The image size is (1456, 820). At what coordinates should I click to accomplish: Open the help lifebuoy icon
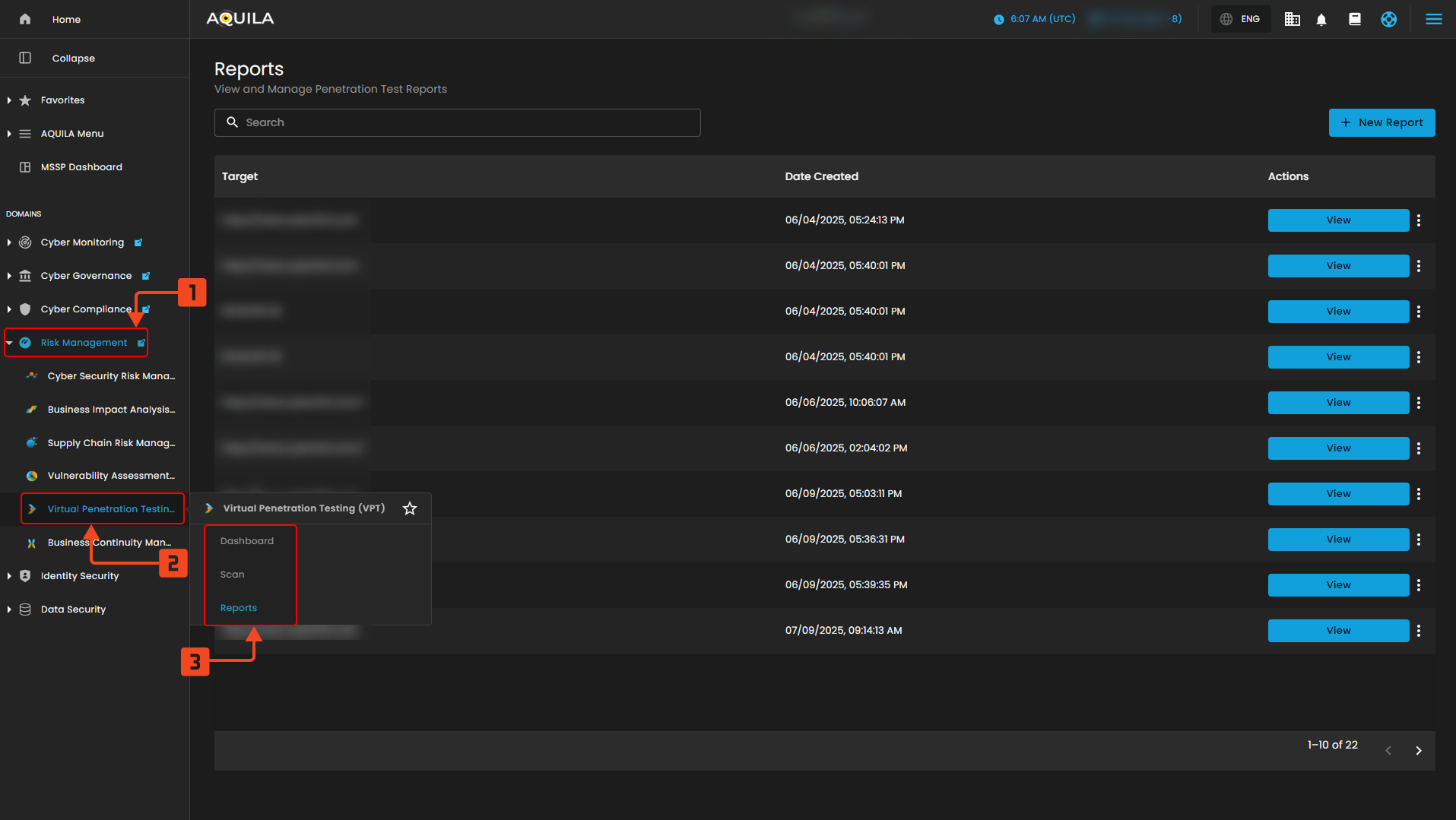[x=1388, y=20]
